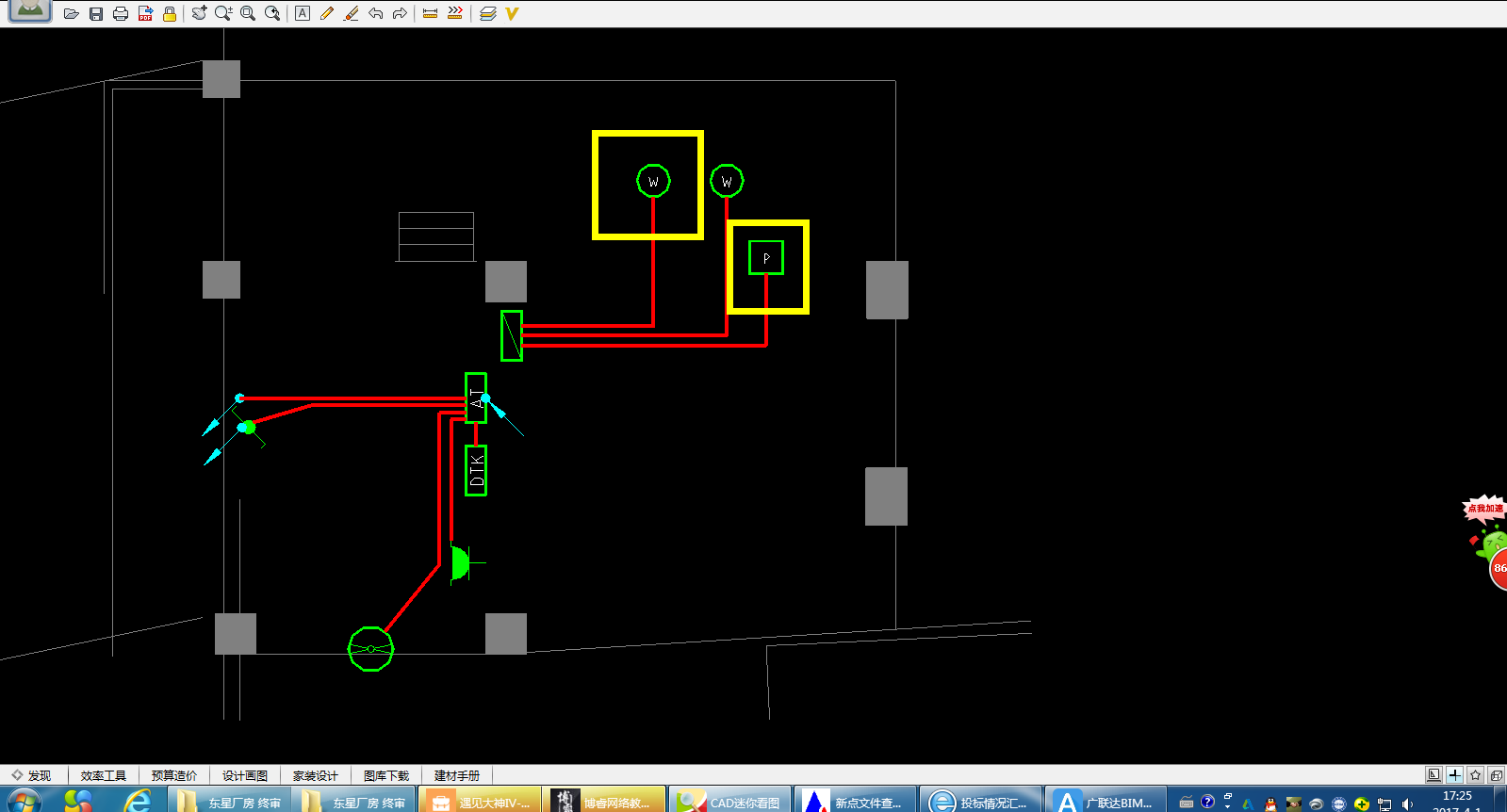
Task: Open the 家装设计 tab
Action: 316,775
